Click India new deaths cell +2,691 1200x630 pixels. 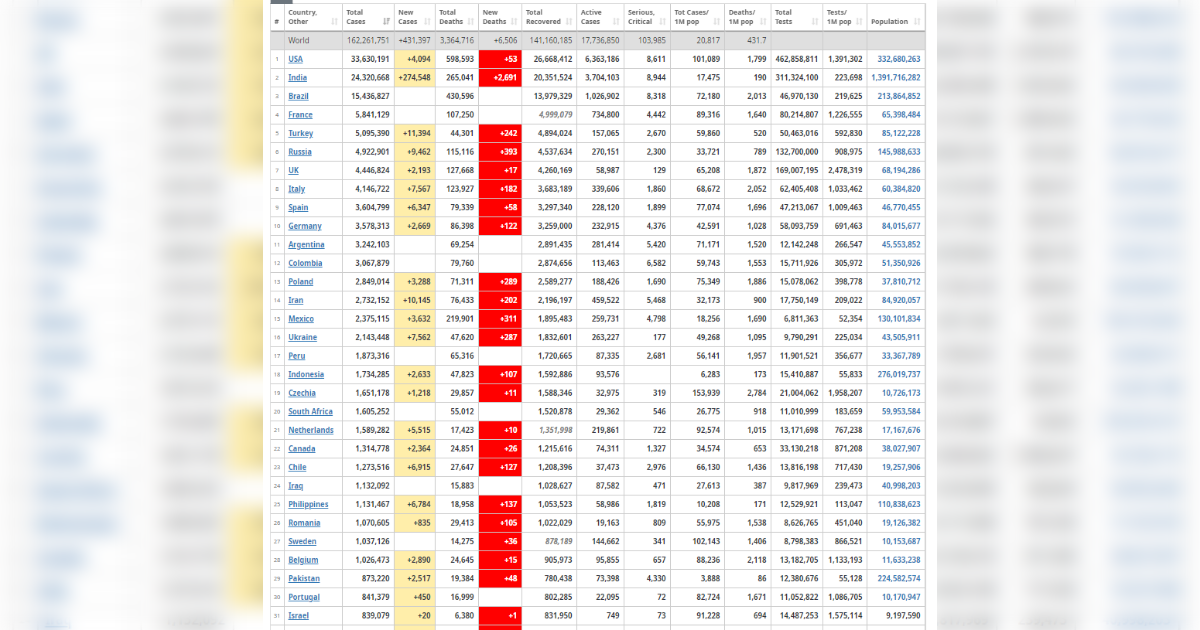(500, 78)
